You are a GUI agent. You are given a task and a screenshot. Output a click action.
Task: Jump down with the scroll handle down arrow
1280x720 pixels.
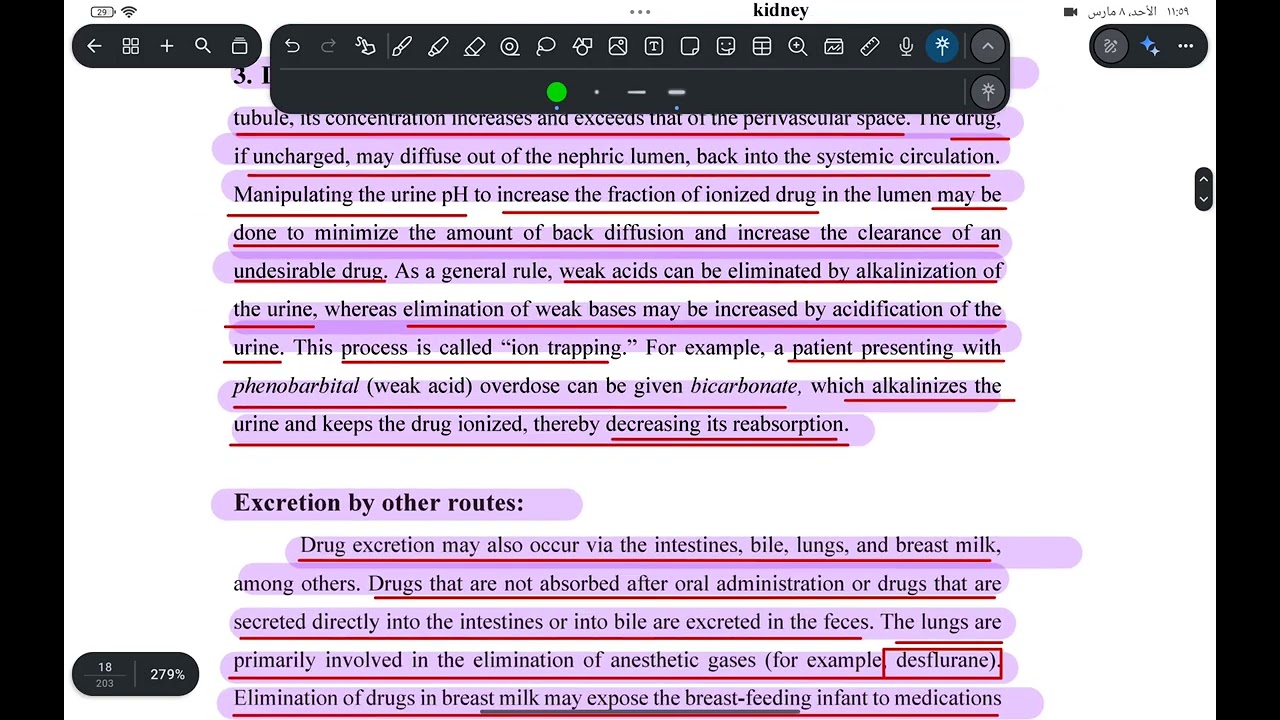(1204, 199)
